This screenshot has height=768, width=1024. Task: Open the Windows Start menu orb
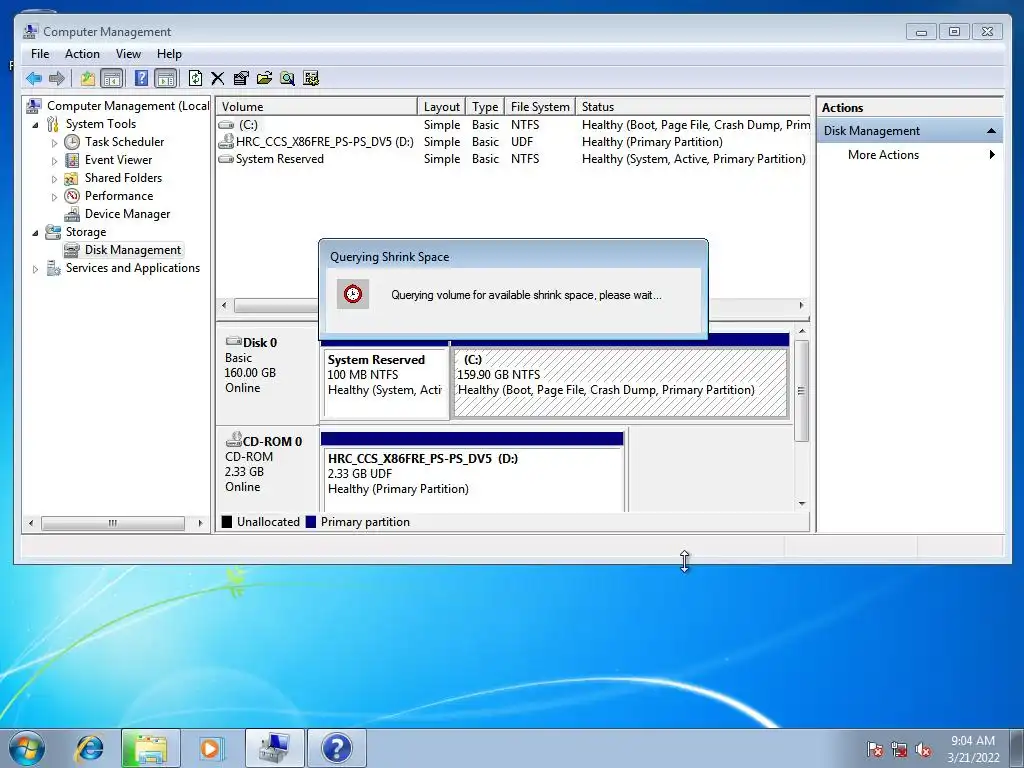(27, 748)
